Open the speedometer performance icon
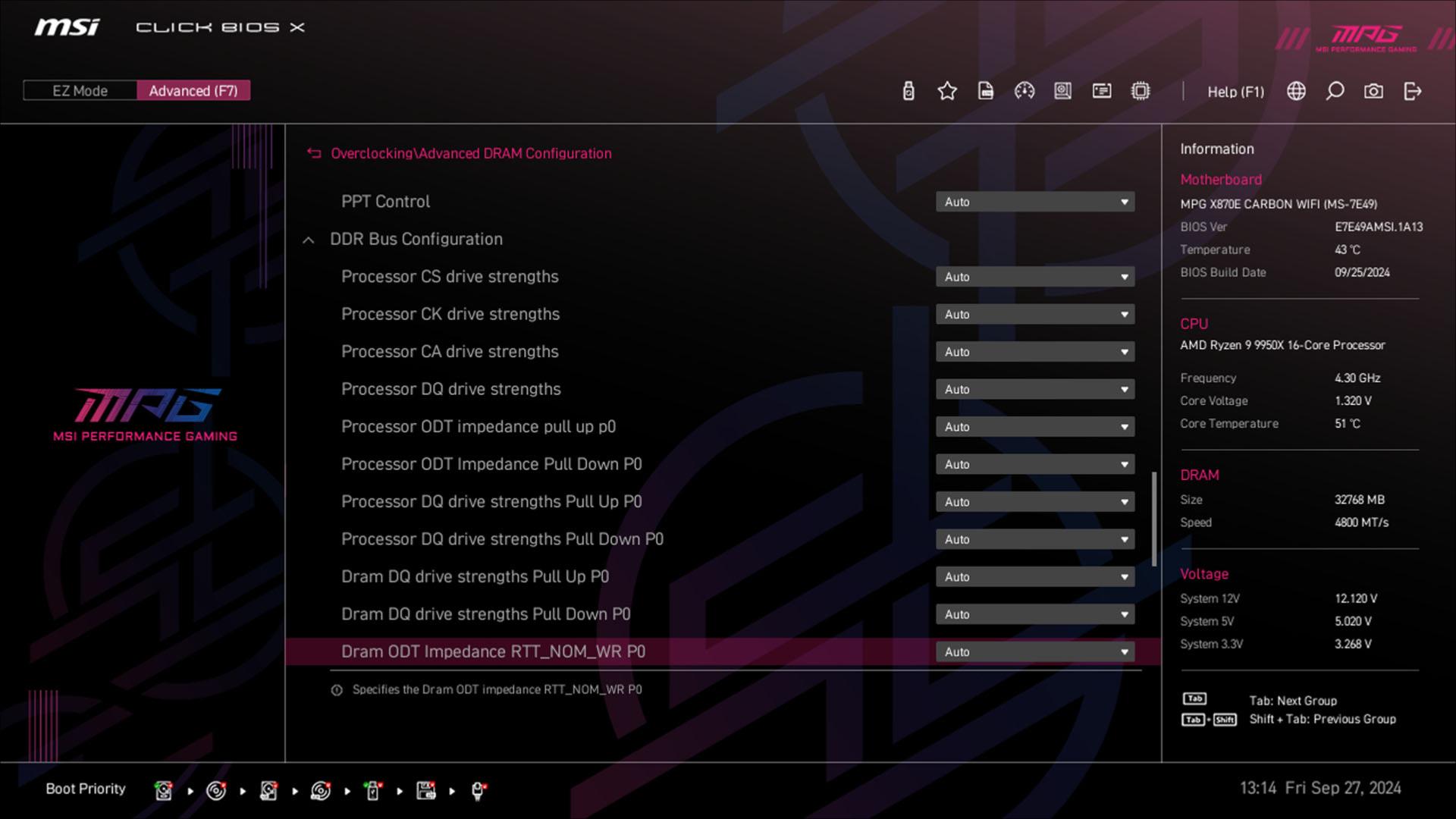 point(1025,91)
